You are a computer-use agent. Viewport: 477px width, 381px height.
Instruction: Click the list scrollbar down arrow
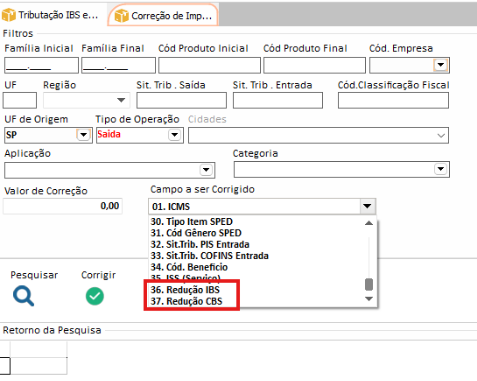(369, 299)
